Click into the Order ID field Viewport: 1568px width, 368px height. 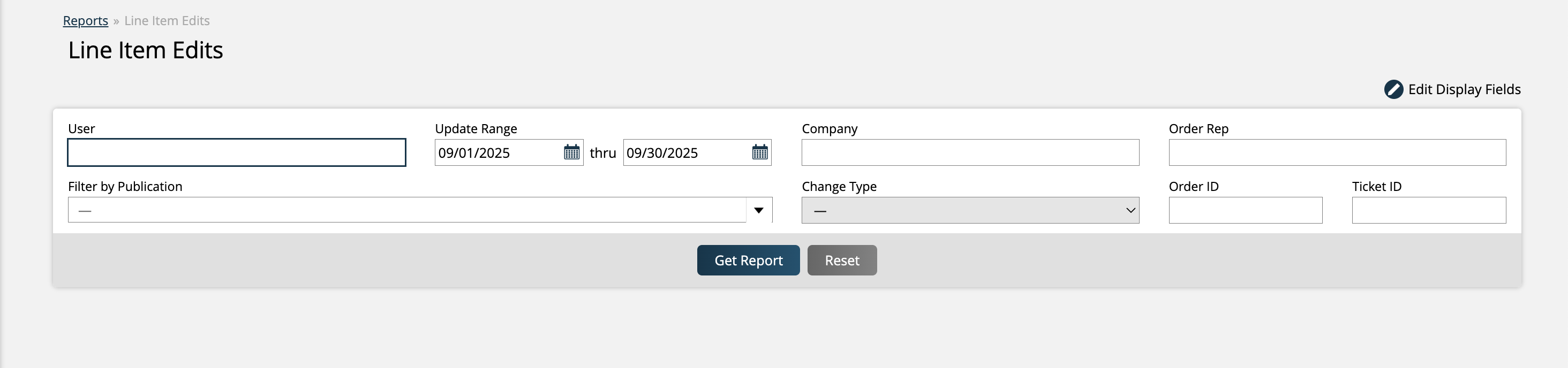pos(1245,210)
